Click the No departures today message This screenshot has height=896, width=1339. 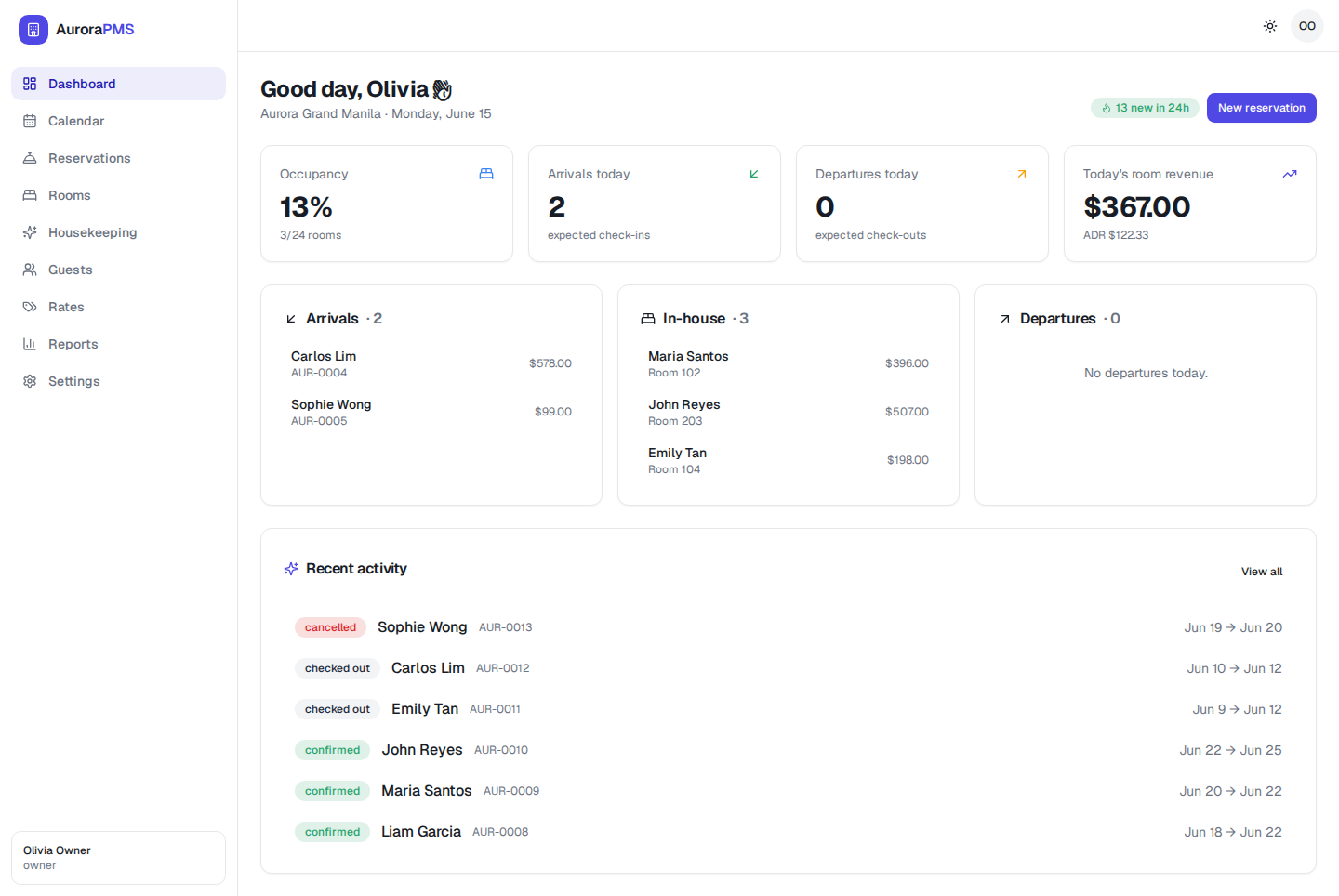(1146, 373)
